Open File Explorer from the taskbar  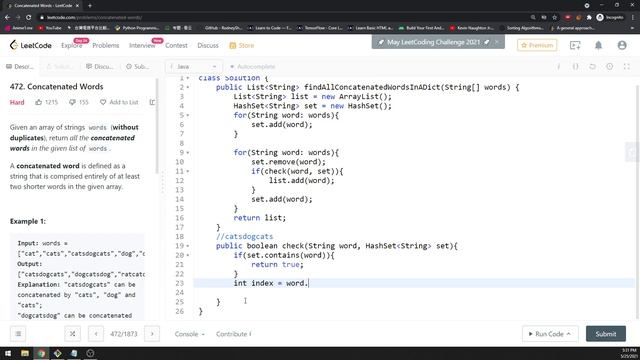click(x=25, y=353)
